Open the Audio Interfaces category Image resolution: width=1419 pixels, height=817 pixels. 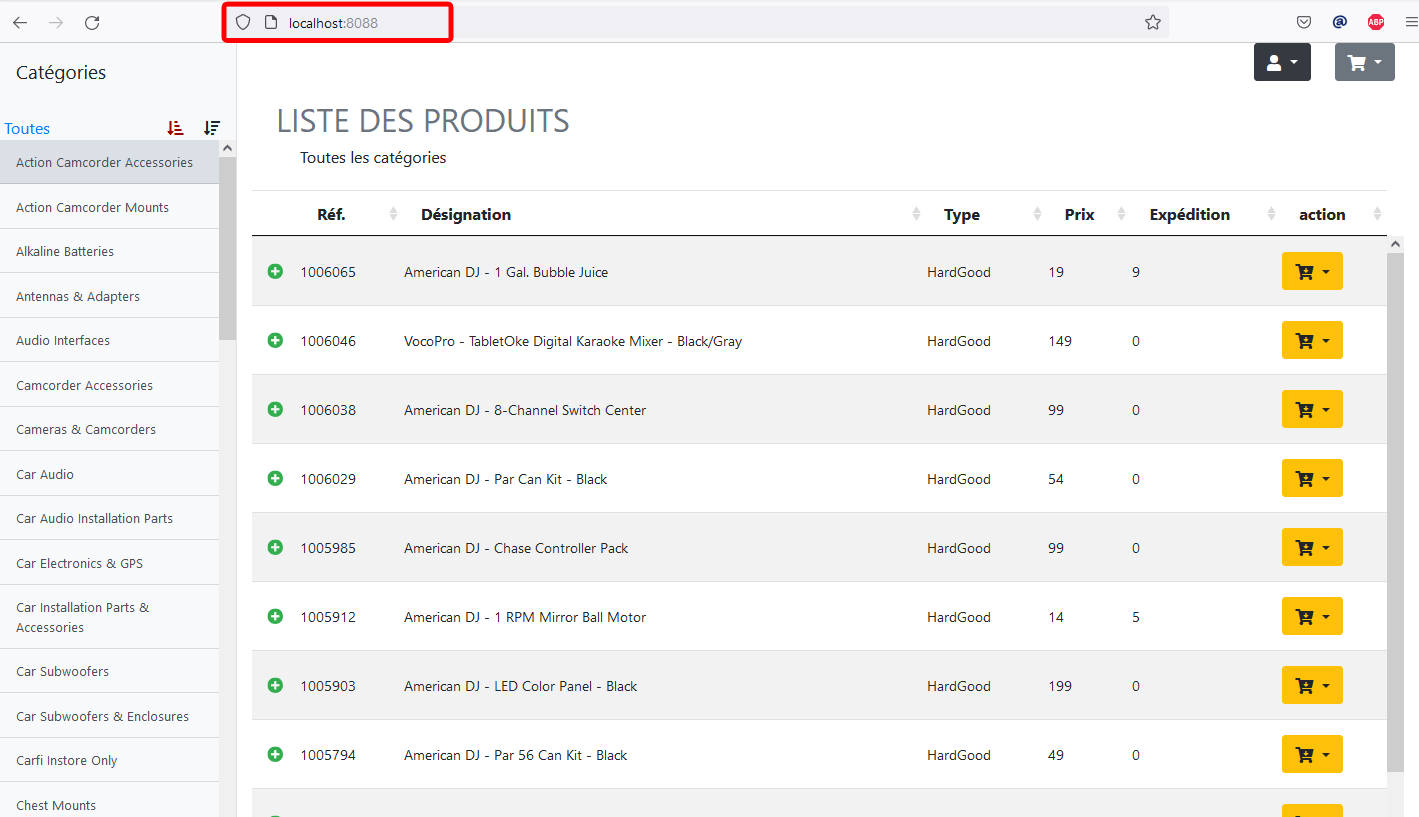point(109,340)
